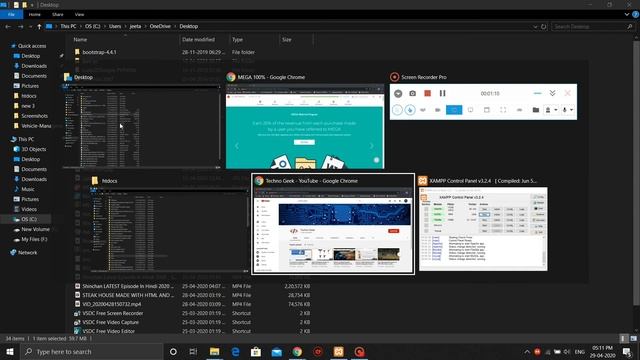Click Users in the address breadcrumb
The height and width of the screenshot is (360, 640).
[115, 26]
